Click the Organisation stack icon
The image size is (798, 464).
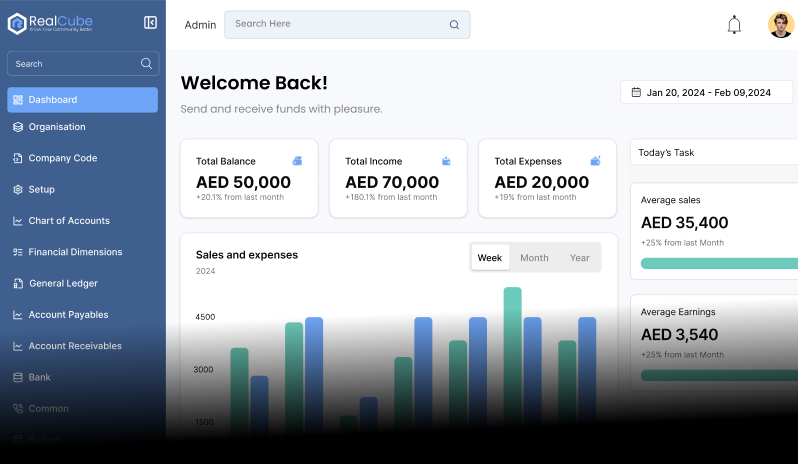coord(18,127)
